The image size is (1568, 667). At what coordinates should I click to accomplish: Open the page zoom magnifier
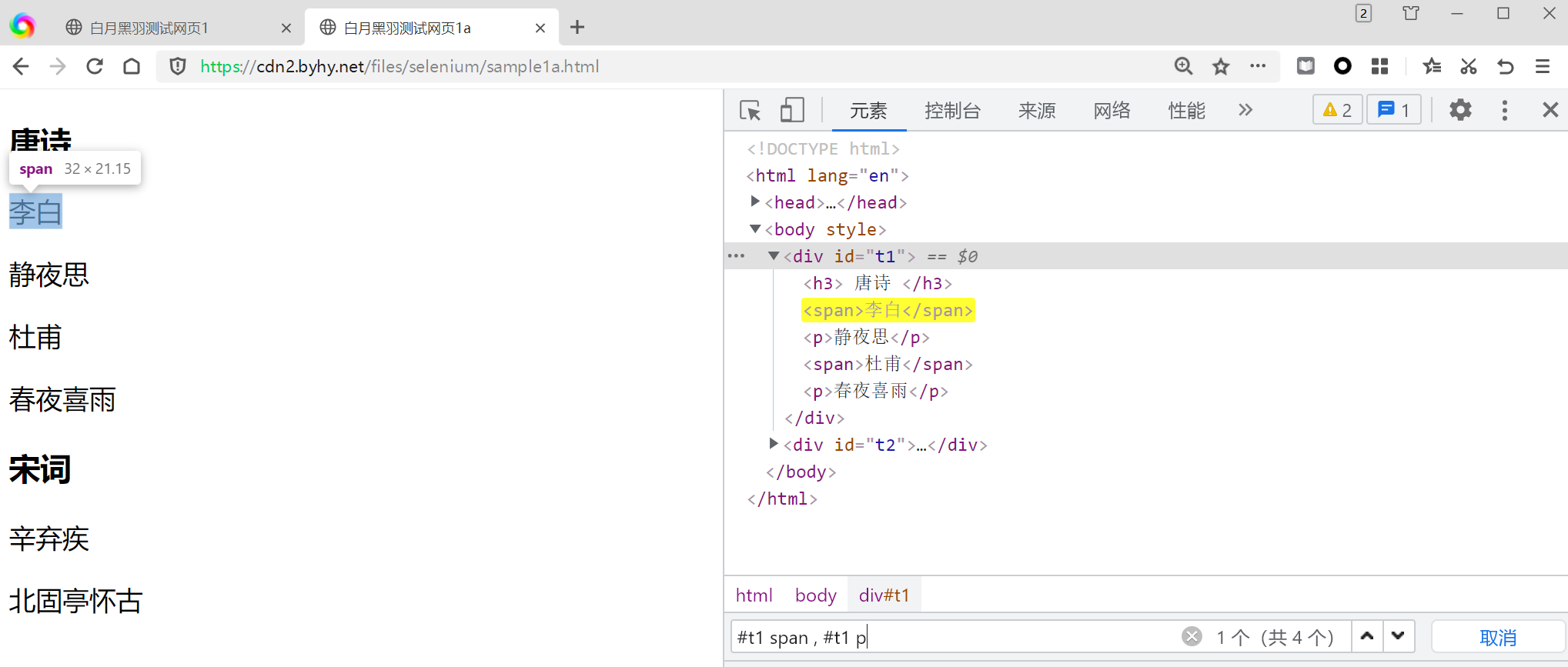1184,67
